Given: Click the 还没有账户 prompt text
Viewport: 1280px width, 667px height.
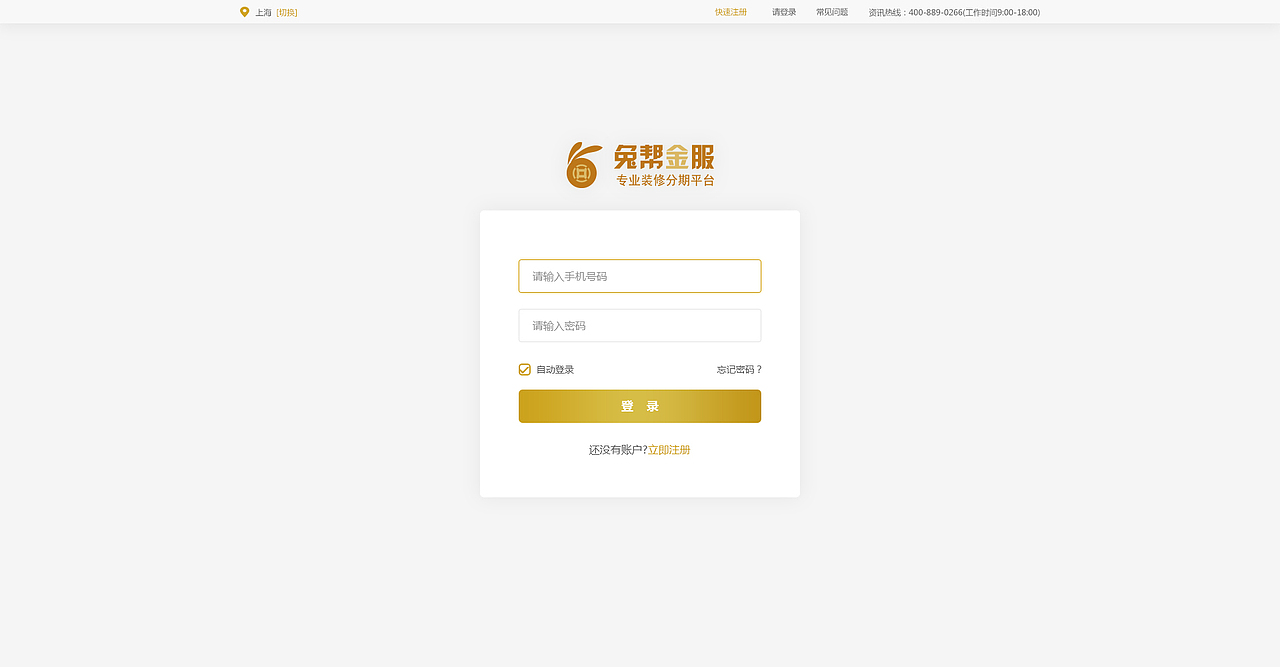Looking at the screenshot, I should 615,449.
